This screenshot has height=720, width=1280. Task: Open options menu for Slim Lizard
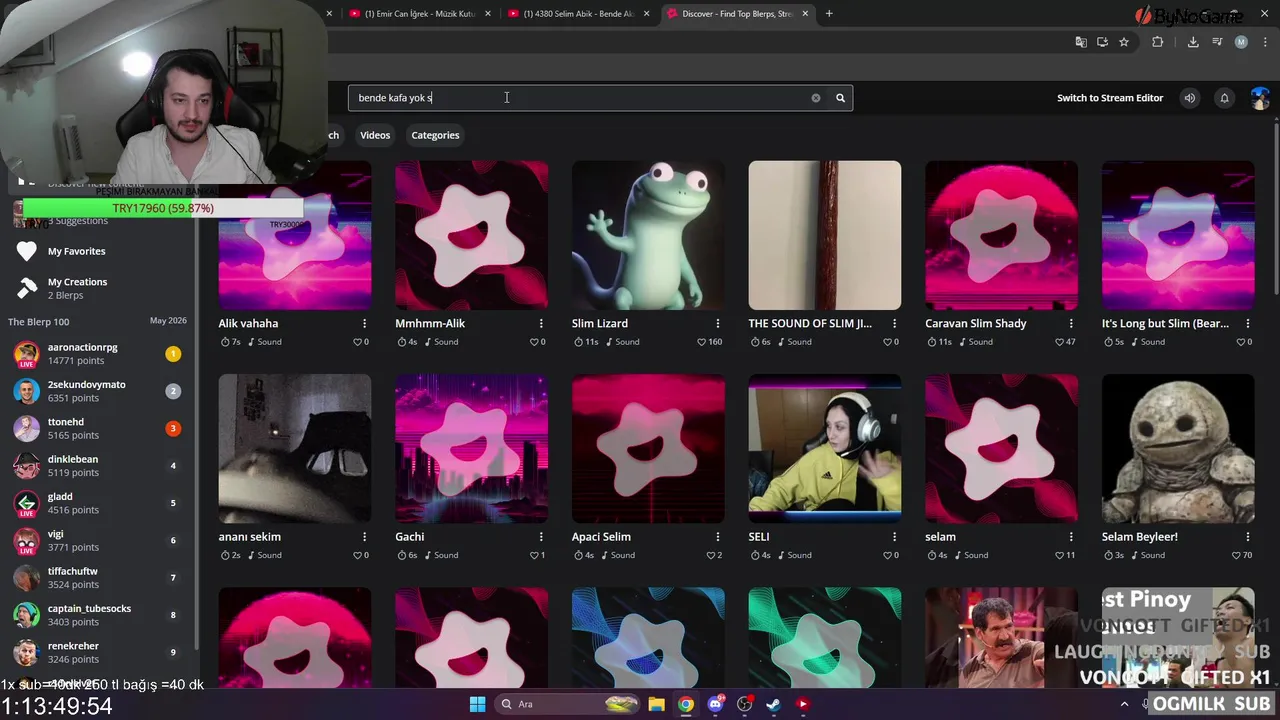718,323
